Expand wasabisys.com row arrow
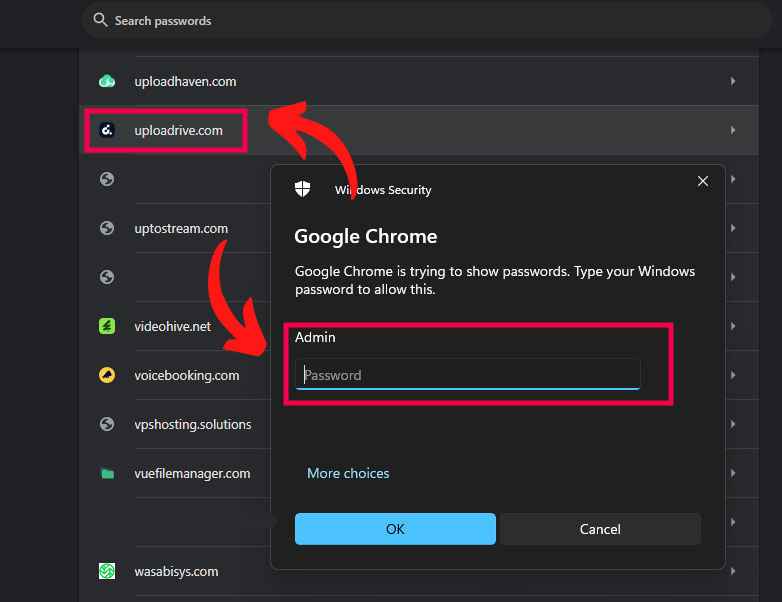This screenshot has width=782, height=602. pyautogui.click(x=733, y=571)
